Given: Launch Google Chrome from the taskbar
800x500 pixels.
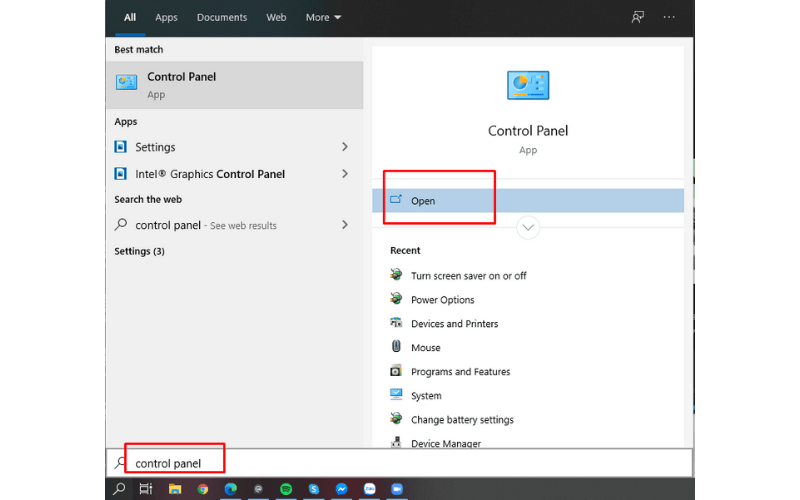Looking at the screenshot, I should (x=203, y=489).
